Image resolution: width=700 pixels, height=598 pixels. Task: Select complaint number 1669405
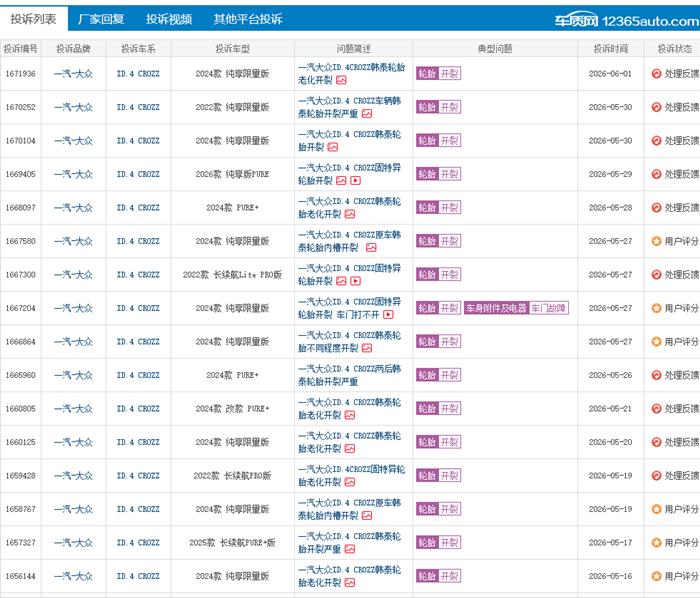[21, 174]
